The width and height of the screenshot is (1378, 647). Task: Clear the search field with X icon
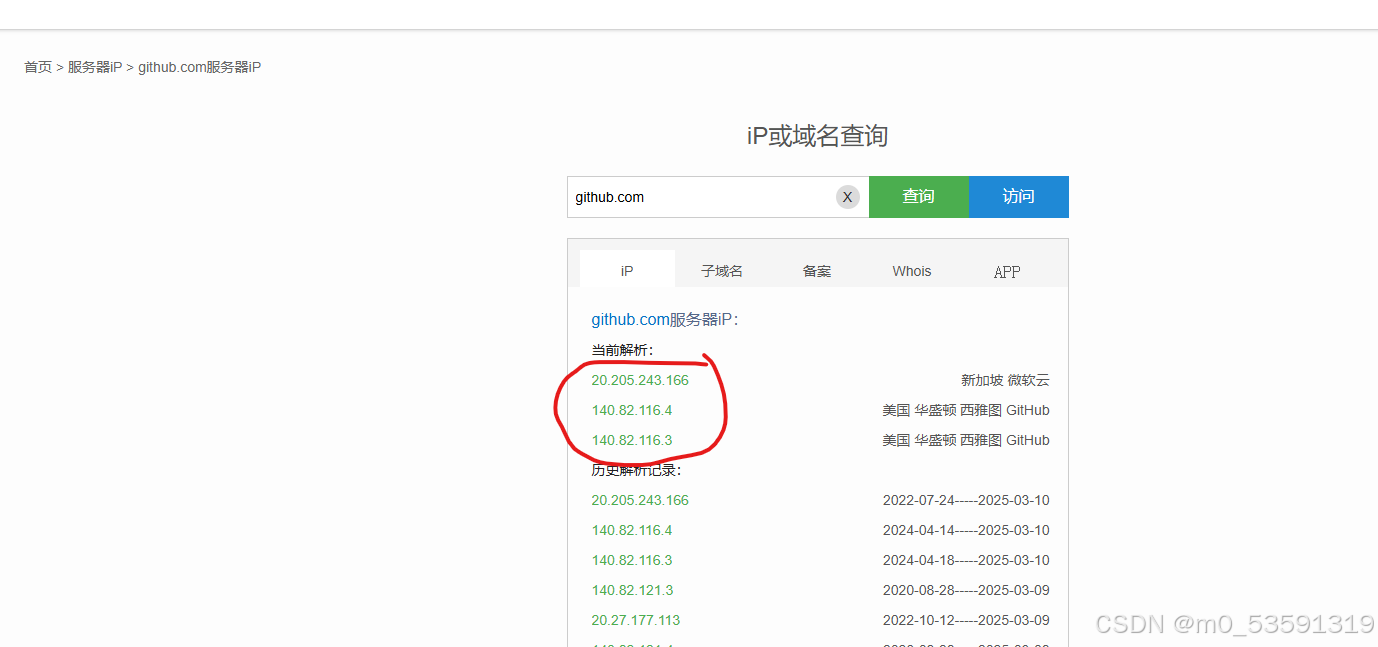click(847, 197)
